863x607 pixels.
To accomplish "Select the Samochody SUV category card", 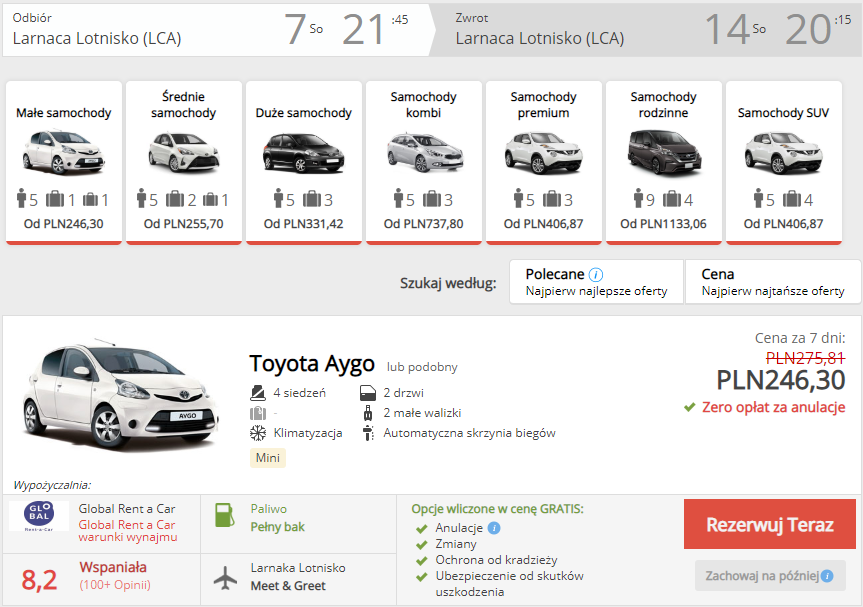I will [x=784, y=162].
